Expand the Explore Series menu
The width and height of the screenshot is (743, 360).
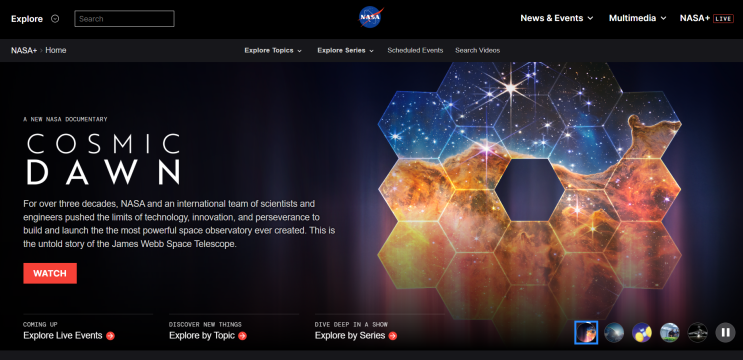[345, 50]
